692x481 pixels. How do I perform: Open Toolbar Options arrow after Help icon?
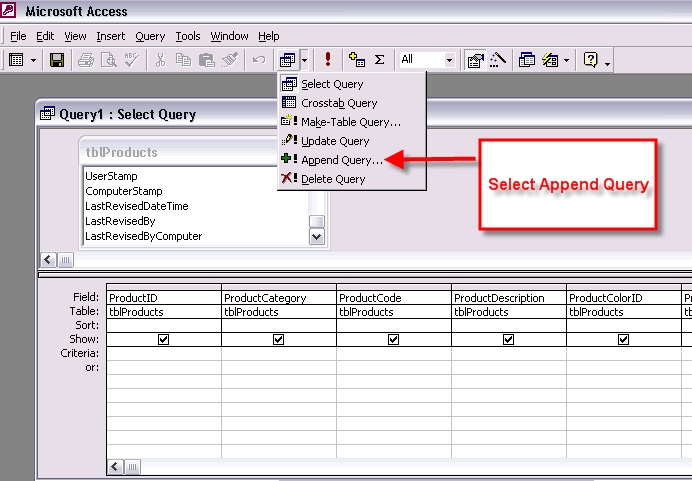[607, 64]
